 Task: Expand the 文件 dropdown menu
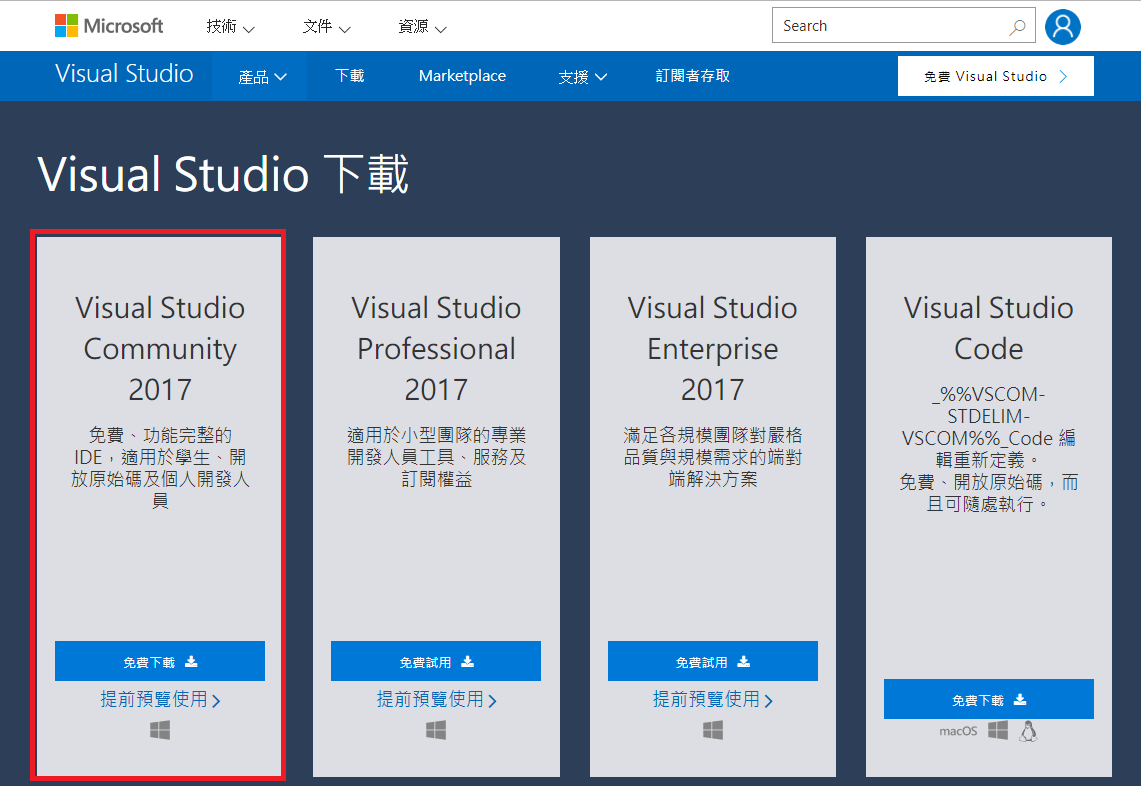pos(326,27)
